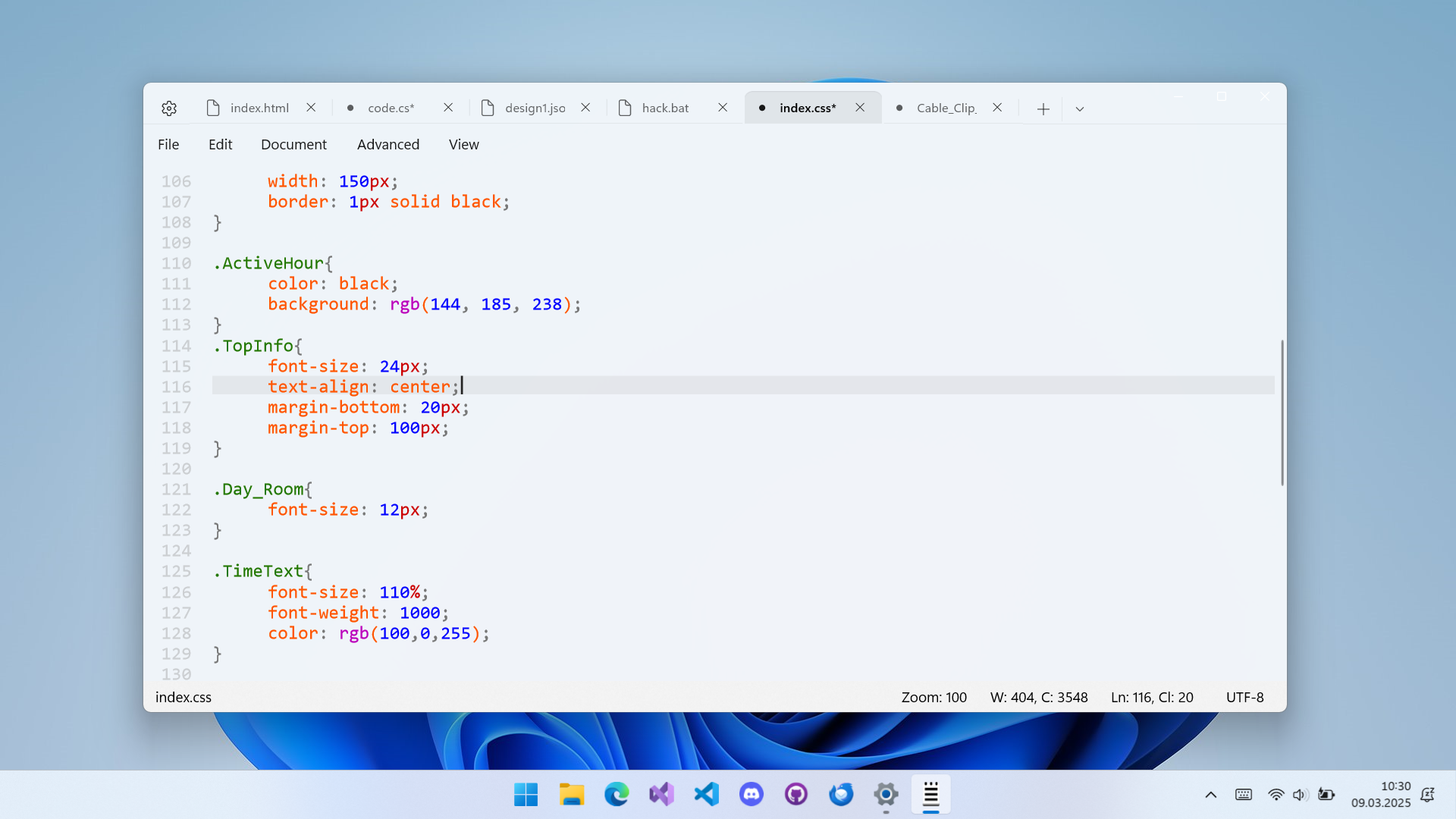Viewport: 1456px width, 819px height.
Task: Switch to the design1.jso tab
Action: pos(535,108)
